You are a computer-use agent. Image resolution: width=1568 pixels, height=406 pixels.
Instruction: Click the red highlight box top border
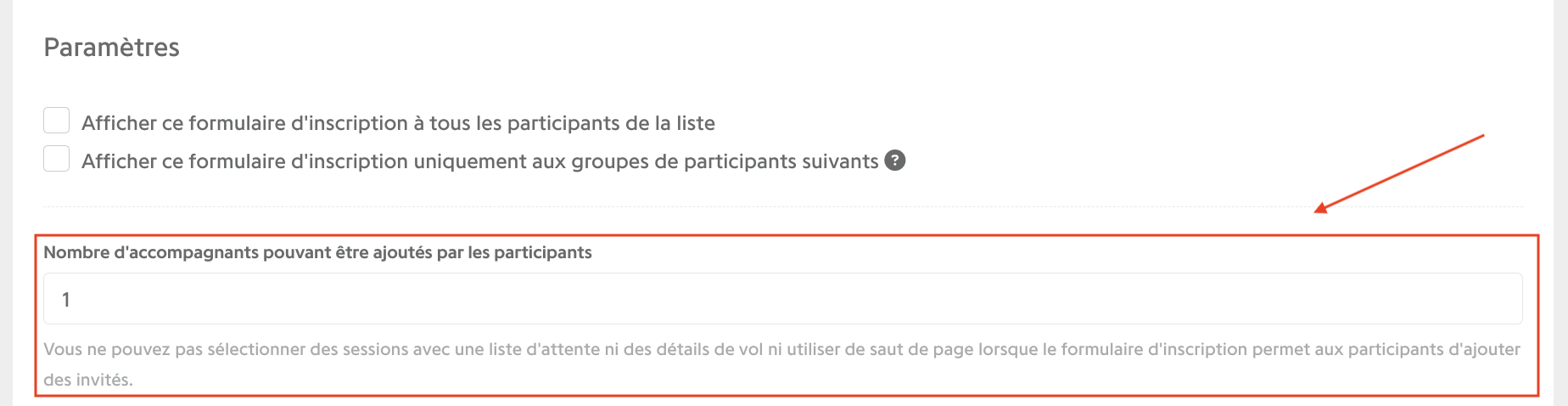coord(786,236)
